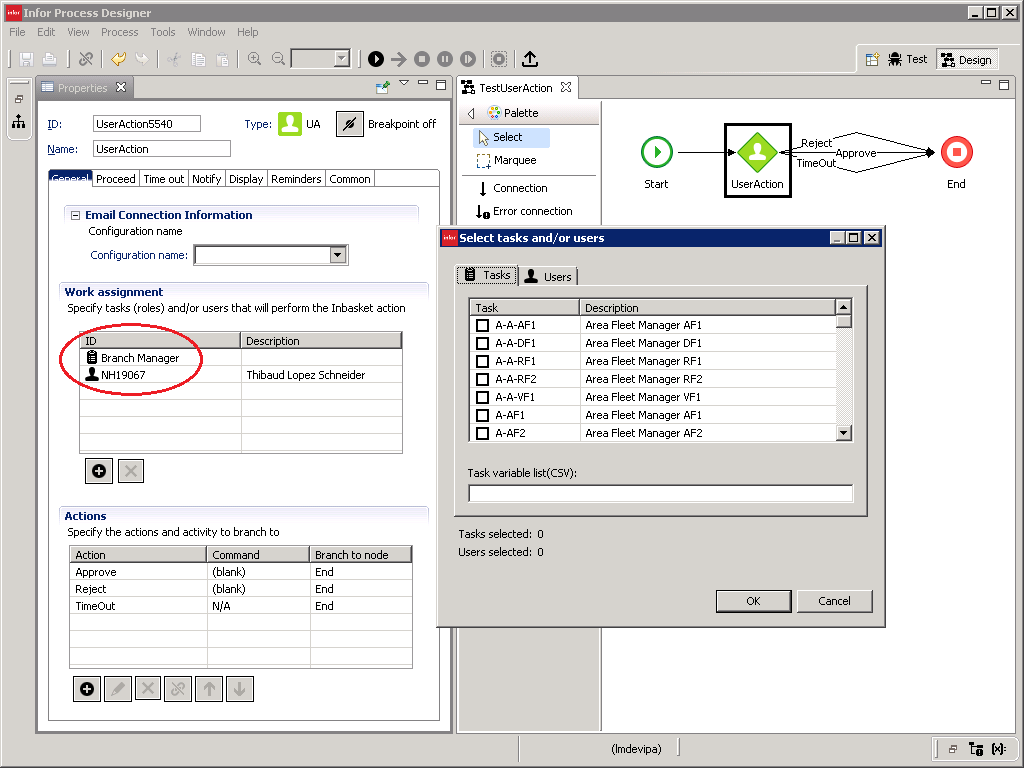Cancel the Select tasks dialog
This screenshot has width=1024, height=768.
pos(834,601)
